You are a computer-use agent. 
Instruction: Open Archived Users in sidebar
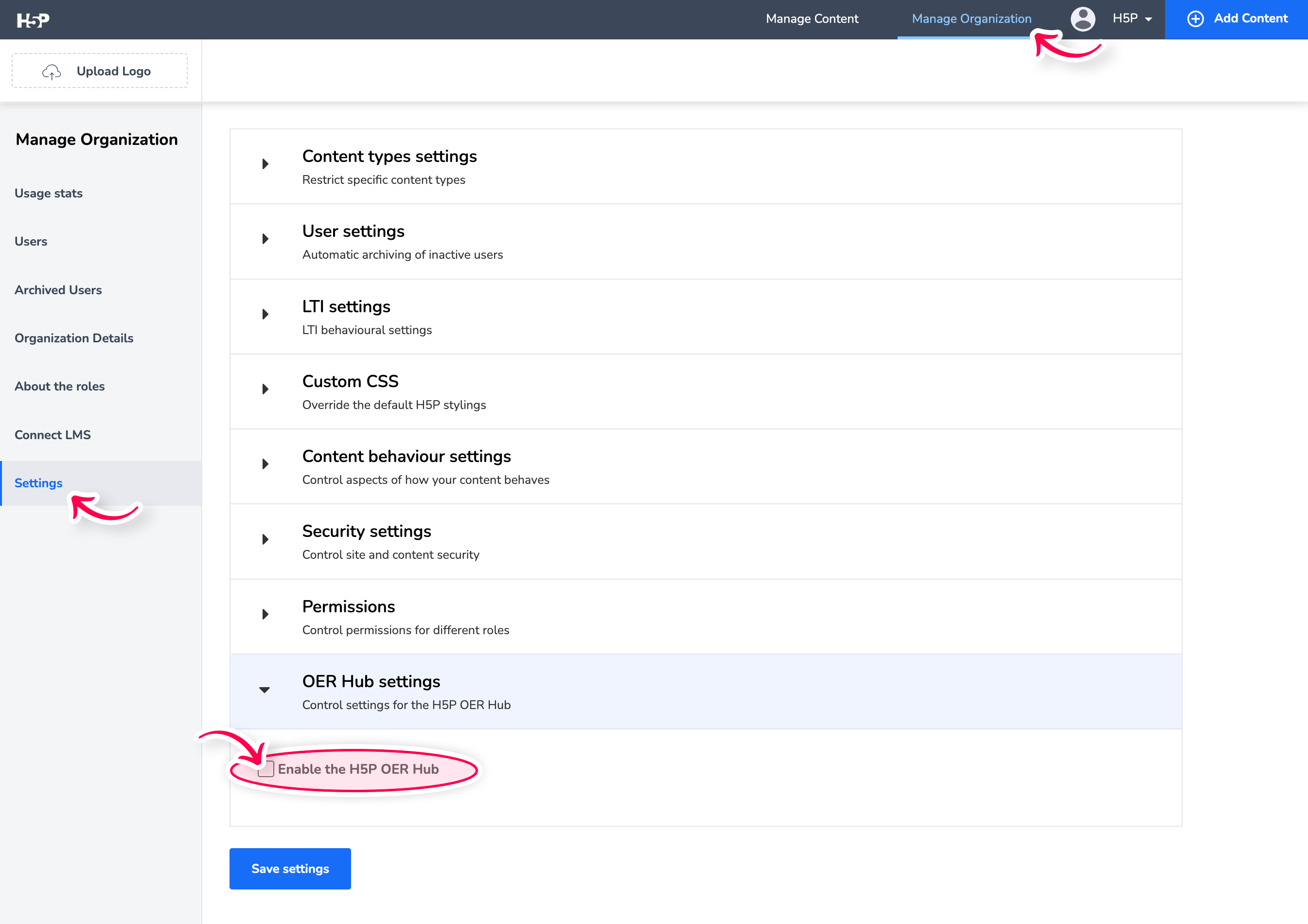coord(58,290)
